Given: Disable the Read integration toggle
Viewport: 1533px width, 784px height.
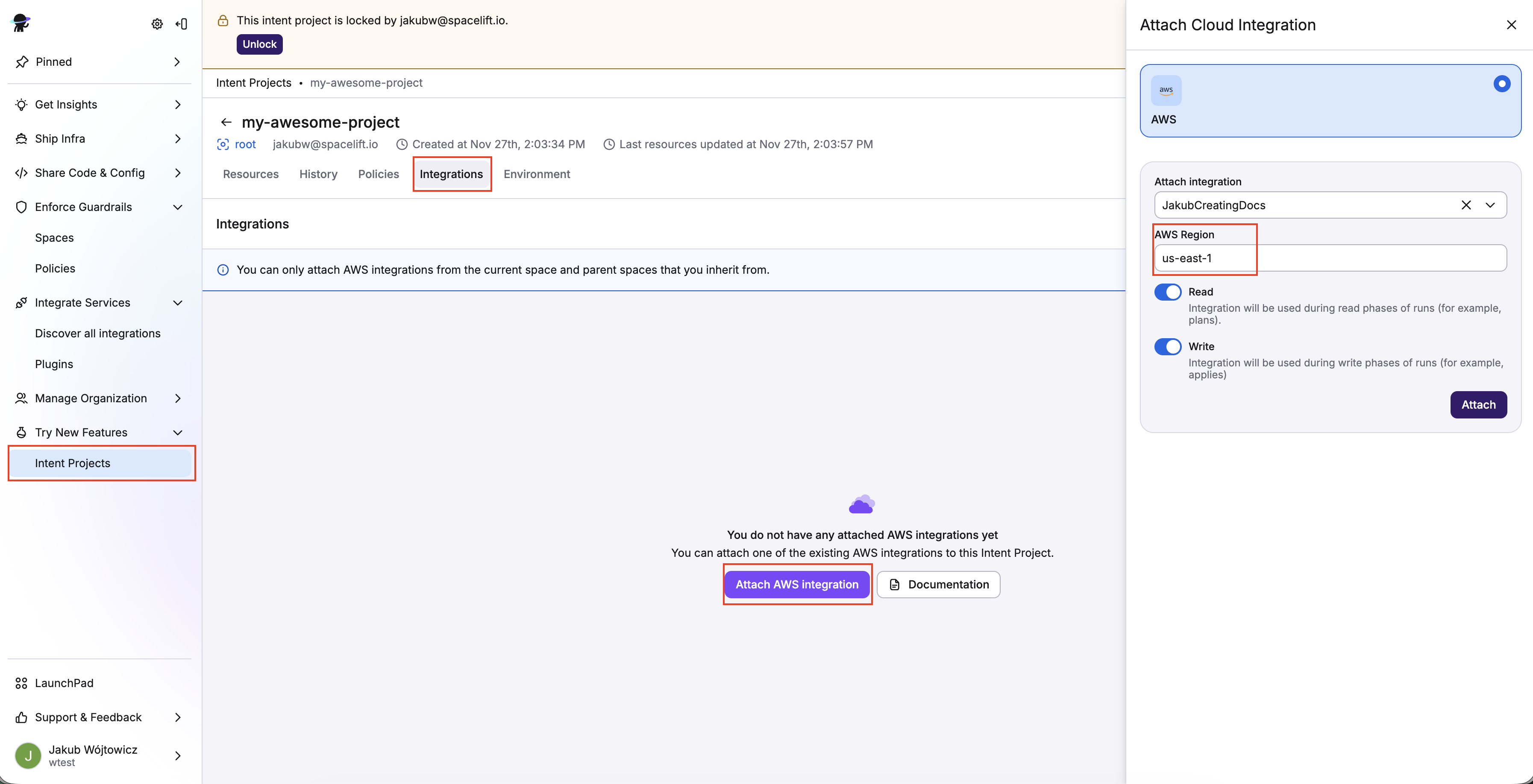Looking at the screenshot, I should coord(1167,292).
